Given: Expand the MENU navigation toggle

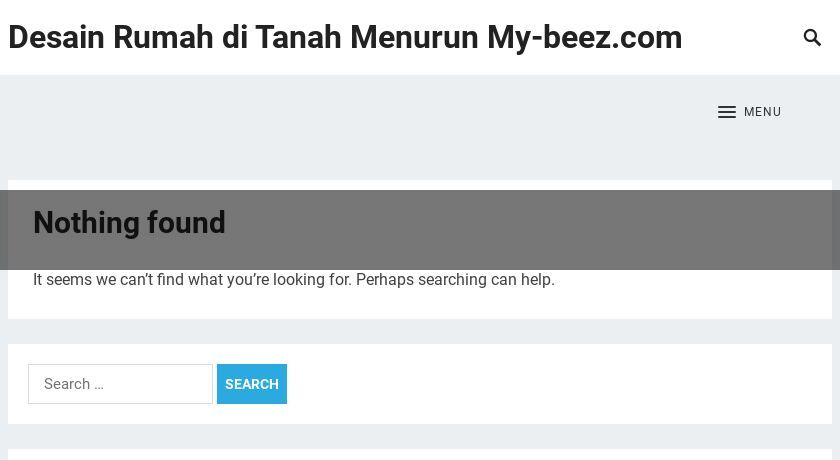Looking at the screenshot, I should [x=749, y=112].
